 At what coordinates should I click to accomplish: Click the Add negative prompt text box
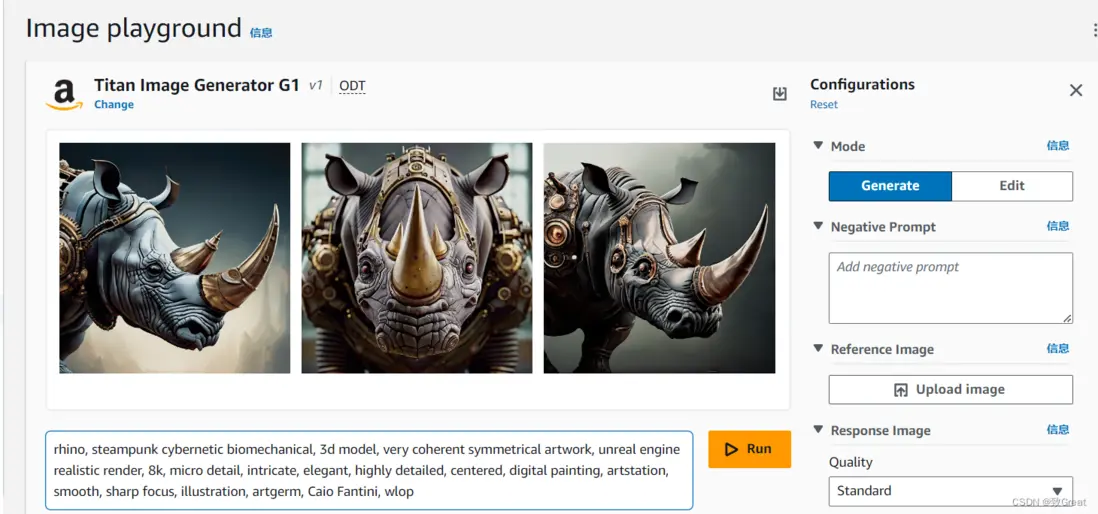pyautogui.click(x=950, y=288)
